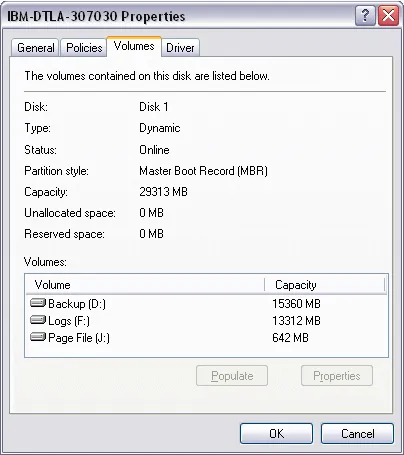Viewport: 404px width, 455px height.
Task: Click the drive icon beside Page File (J:)
Action: tap(38, 337)
